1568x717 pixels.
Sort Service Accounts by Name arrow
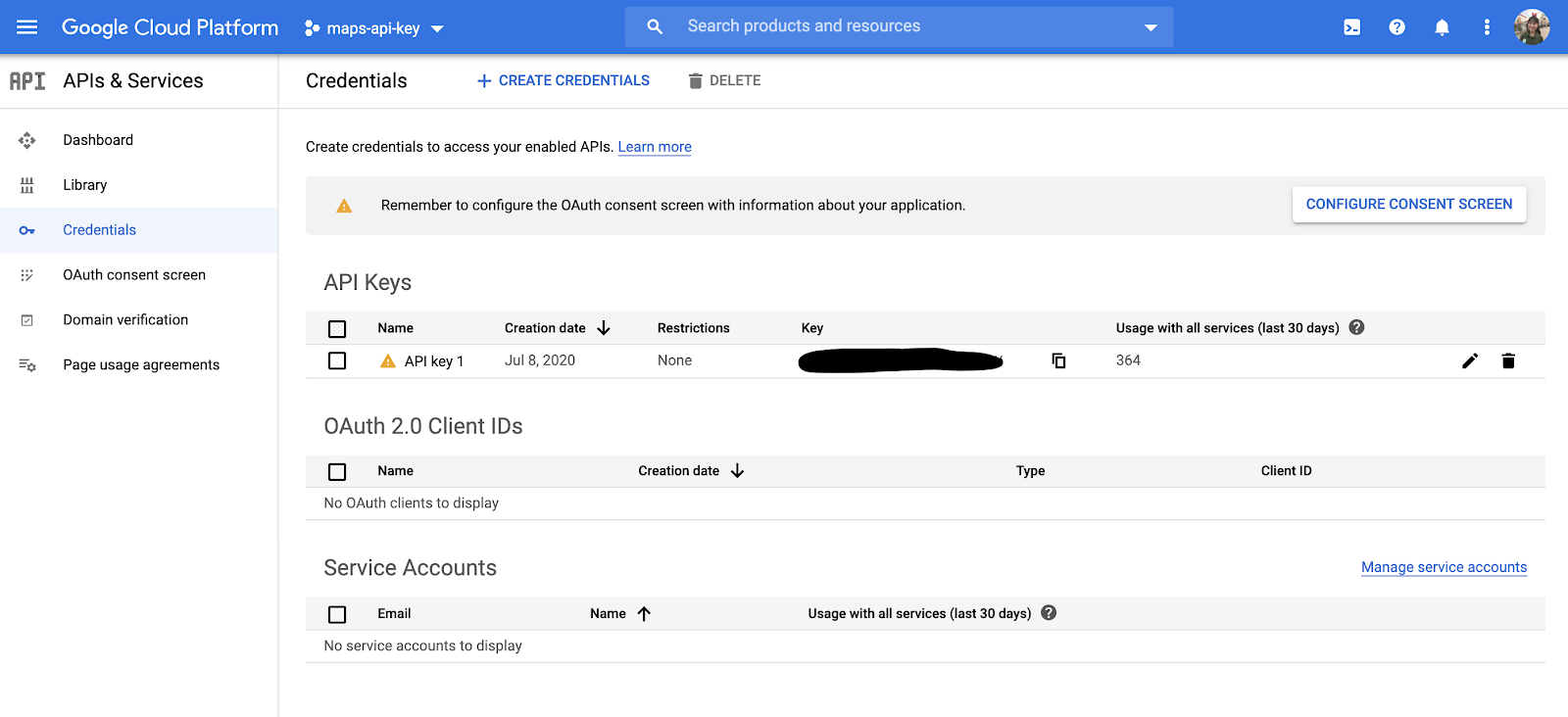click(x=644, y=614)
